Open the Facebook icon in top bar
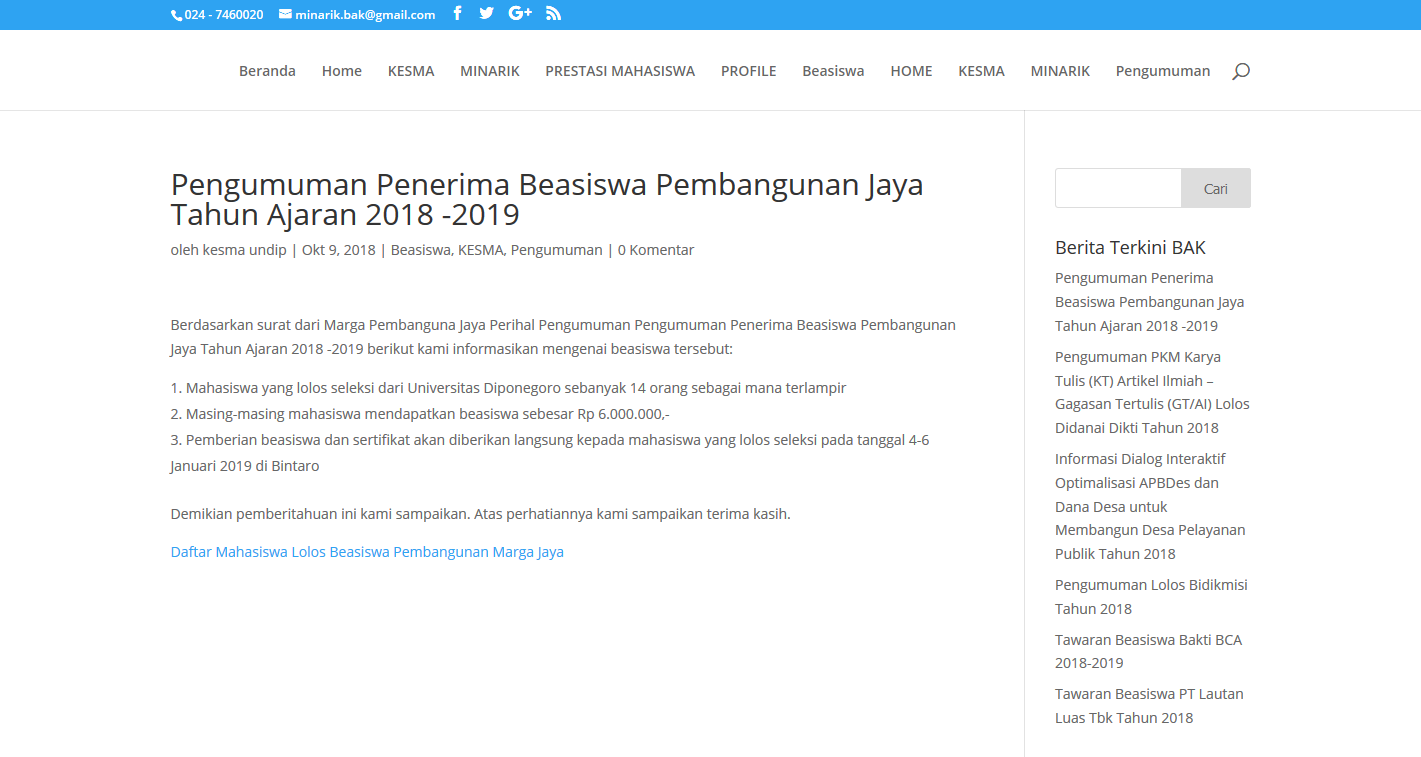Viewport: 1421px width, 757px height. click(x=457, y=13)
